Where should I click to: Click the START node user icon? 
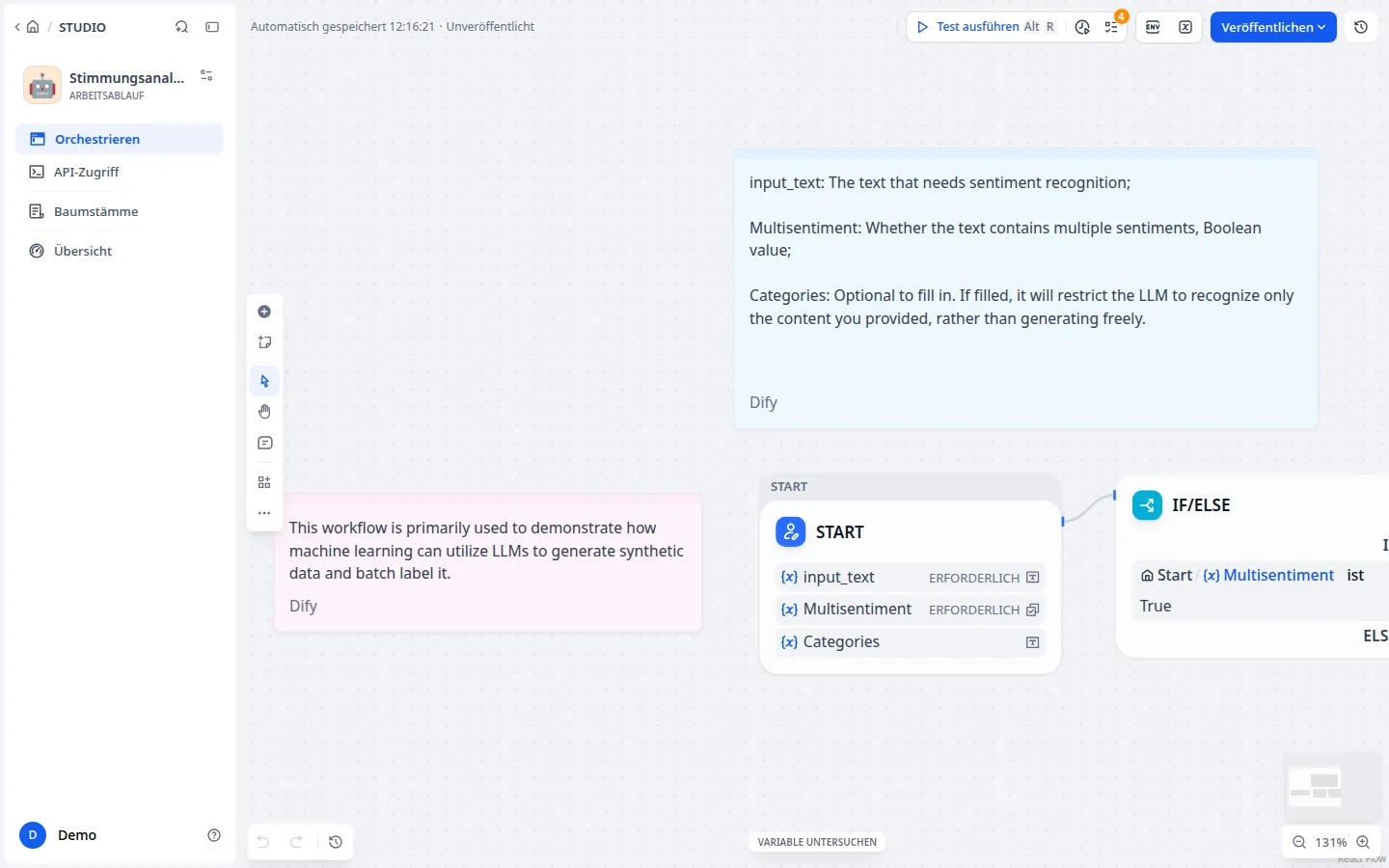(791, 531)
